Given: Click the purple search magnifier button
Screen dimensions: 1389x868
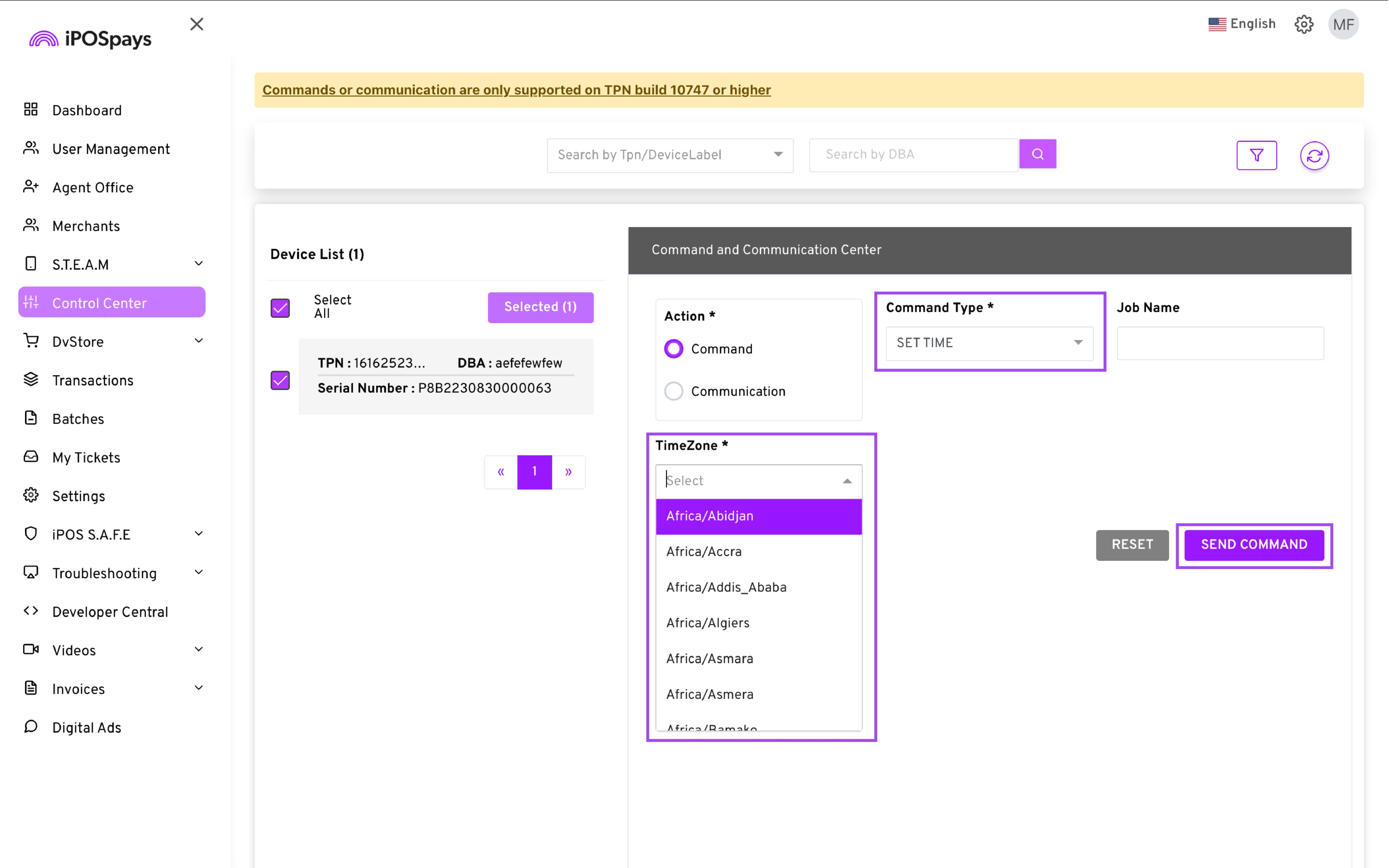Looking at the screenshot, I should click(1037, 154).
